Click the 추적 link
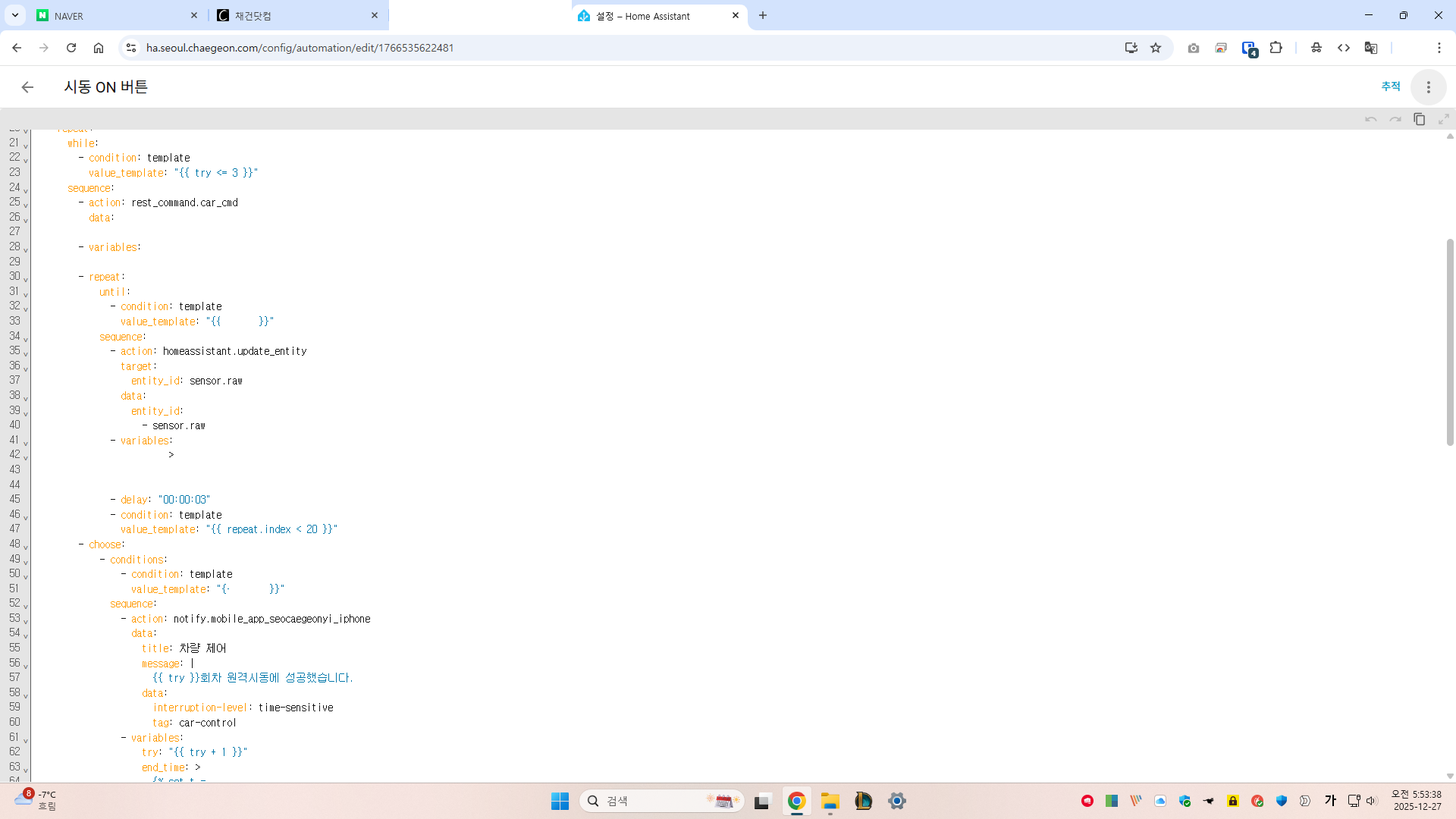This screenshot has width=1456, height=819. (x=1390, y=86)
